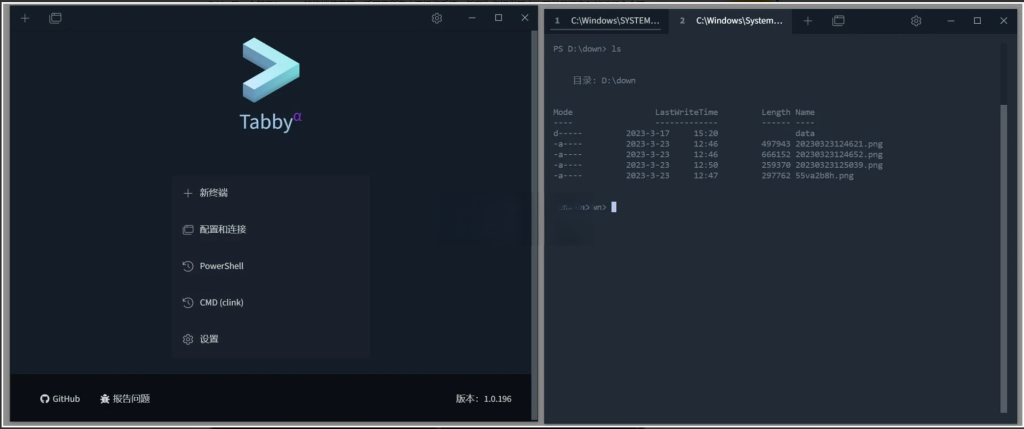This screenshot has width=1024, height=429.
Task: Click length value 259370
Action: coord(776,165)
